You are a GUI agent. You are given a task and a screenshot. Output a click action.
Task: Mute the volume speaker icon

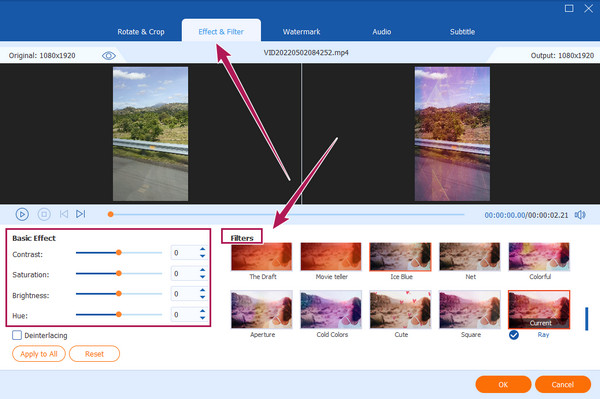coord(580,215)
